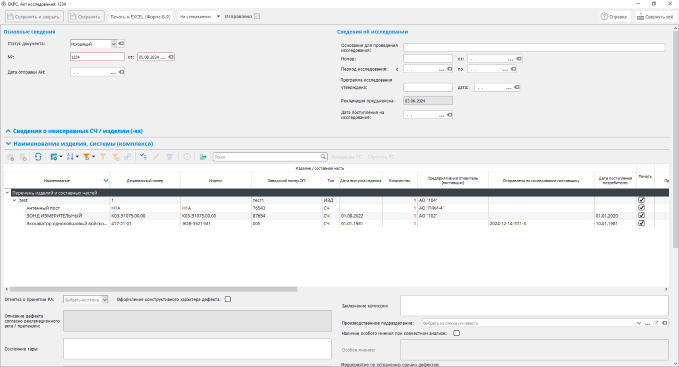Click the info circle icon
Screen dimensions: 679x367
187,157
